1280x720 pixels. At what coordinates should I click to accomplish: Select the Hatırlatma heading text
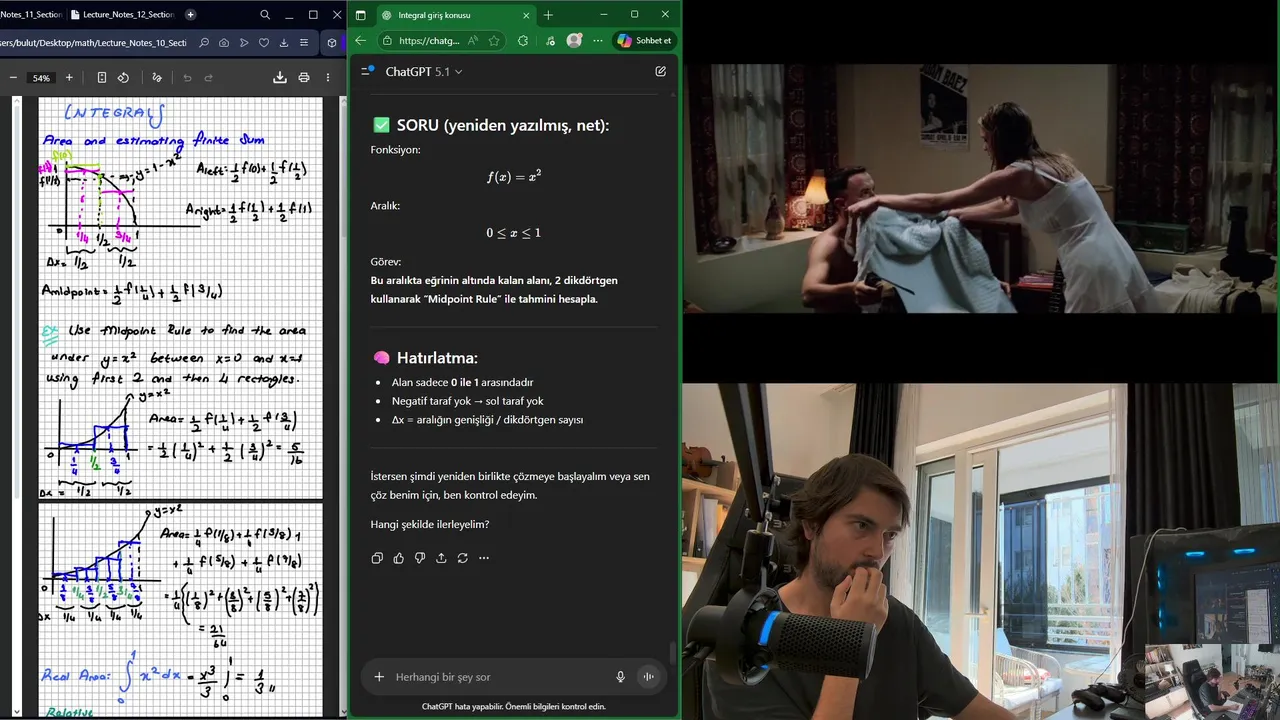[437, 358]
